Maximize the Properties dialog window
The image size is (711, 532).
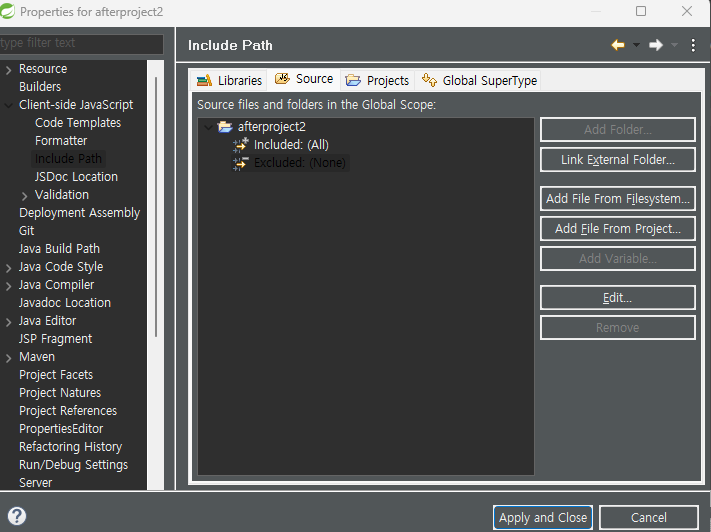641,11
